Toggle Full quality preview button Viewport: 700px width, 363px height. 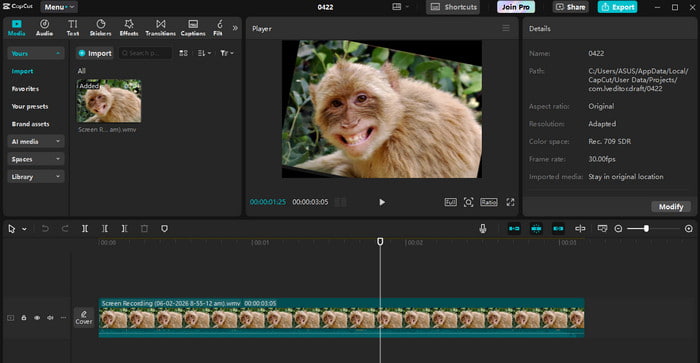450,202
